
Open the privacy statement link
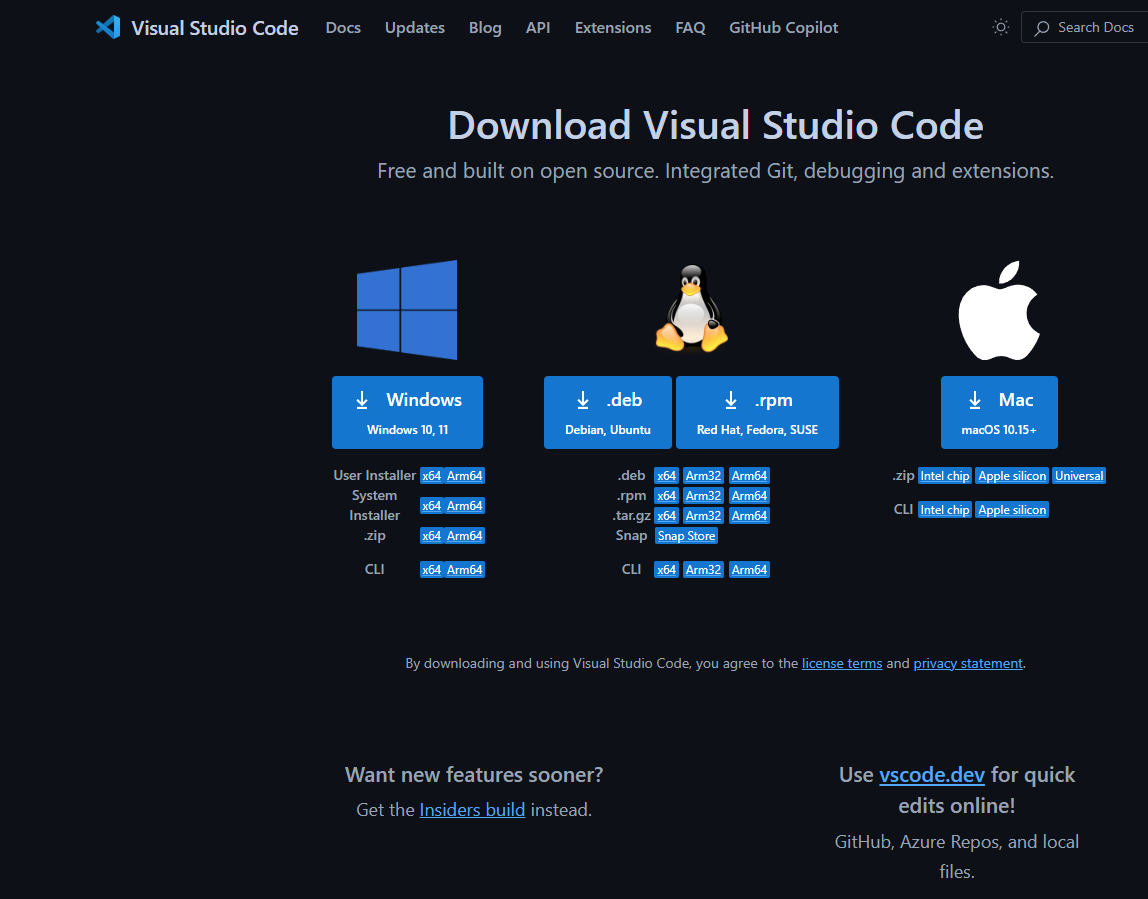[967, 663]
